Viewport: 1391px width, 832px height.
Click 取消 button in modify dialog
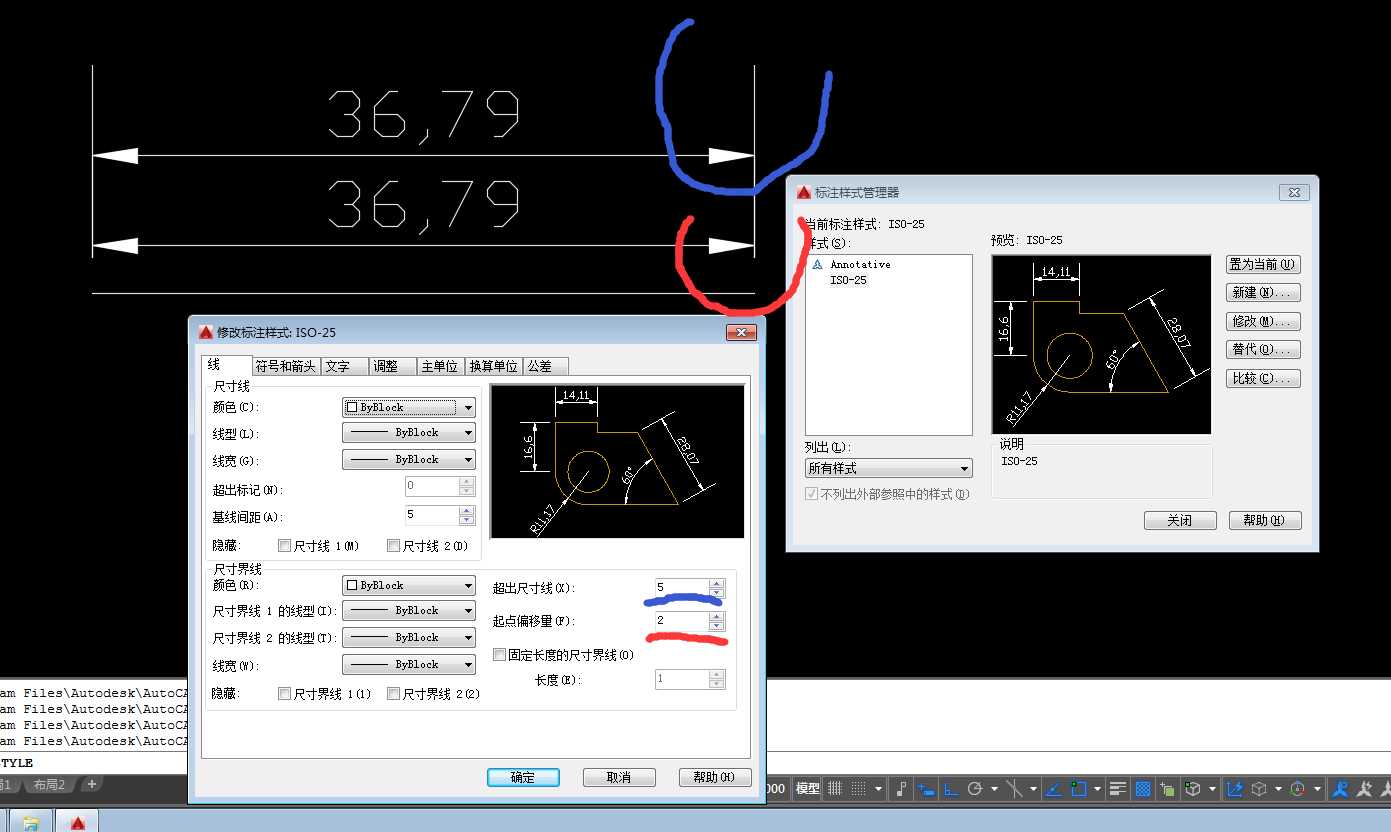point(619,777)
